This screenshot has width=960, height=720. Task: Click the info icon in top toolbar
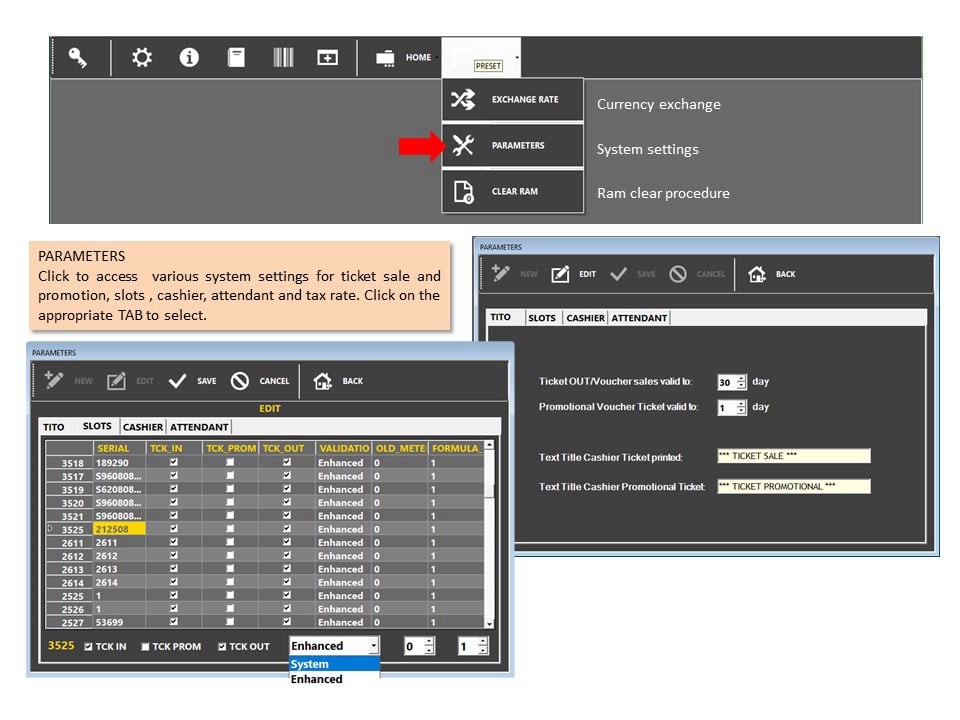pos(189,58)
